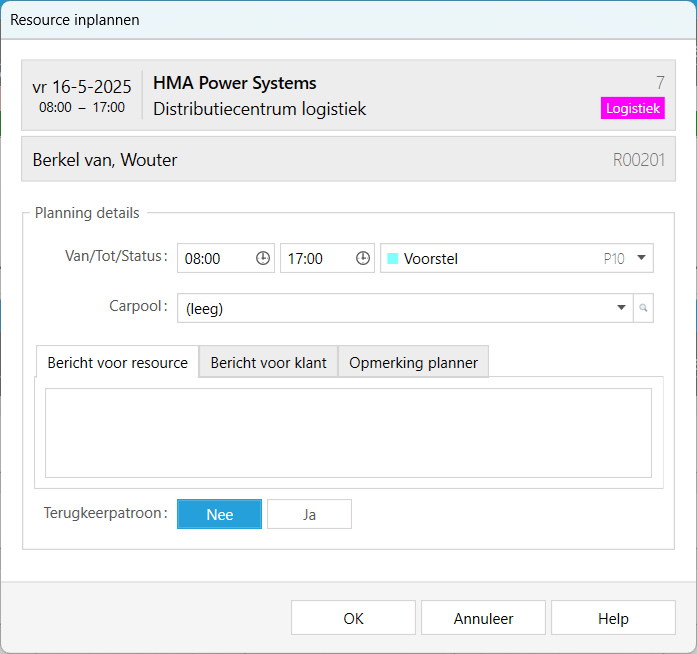Select Nee for Terugkeerpatroon
Viewport: 697px width, 654px height.
[219, 514]
